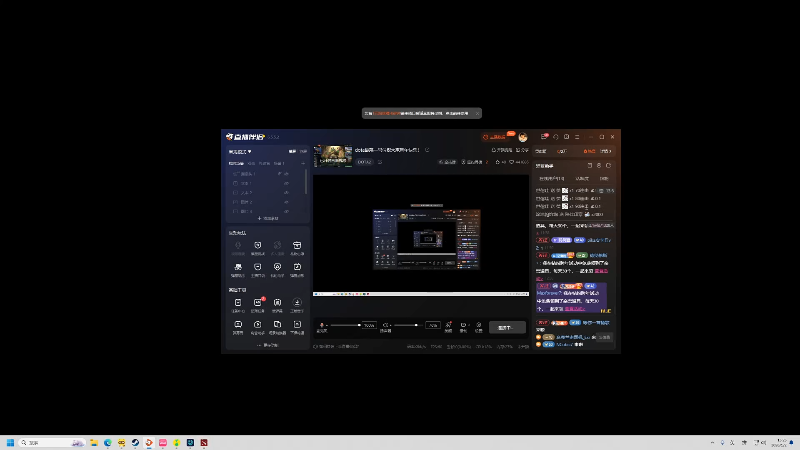
Task: Open the audience people icon in interactive grid
Action: [x=238, y=267]
